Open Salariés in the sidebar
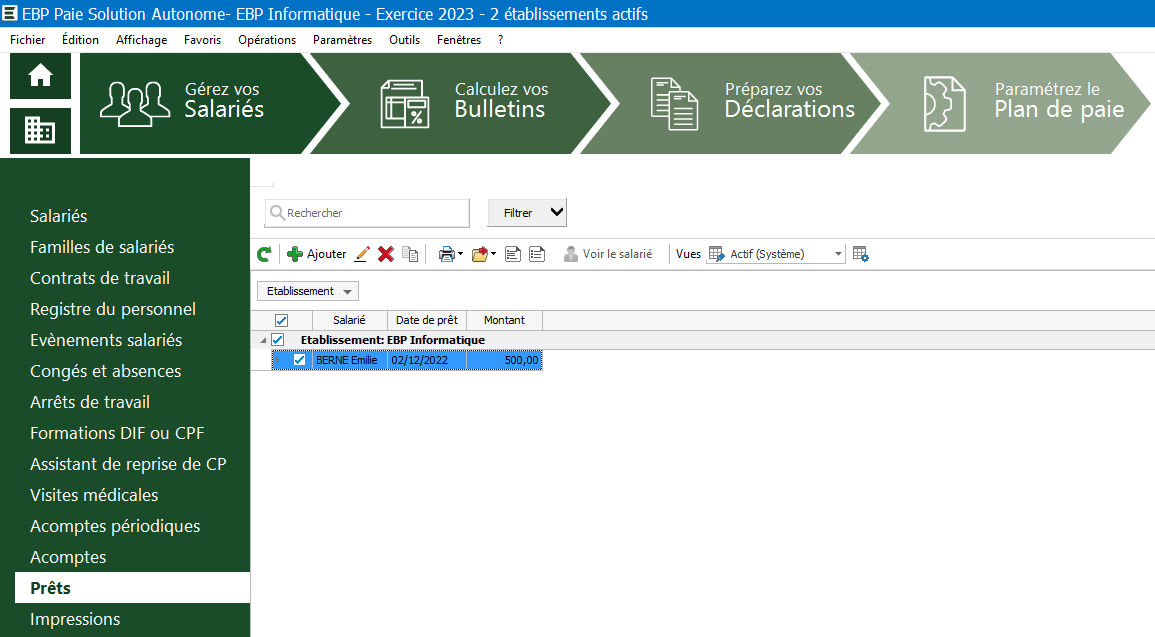 coord(59,216)
